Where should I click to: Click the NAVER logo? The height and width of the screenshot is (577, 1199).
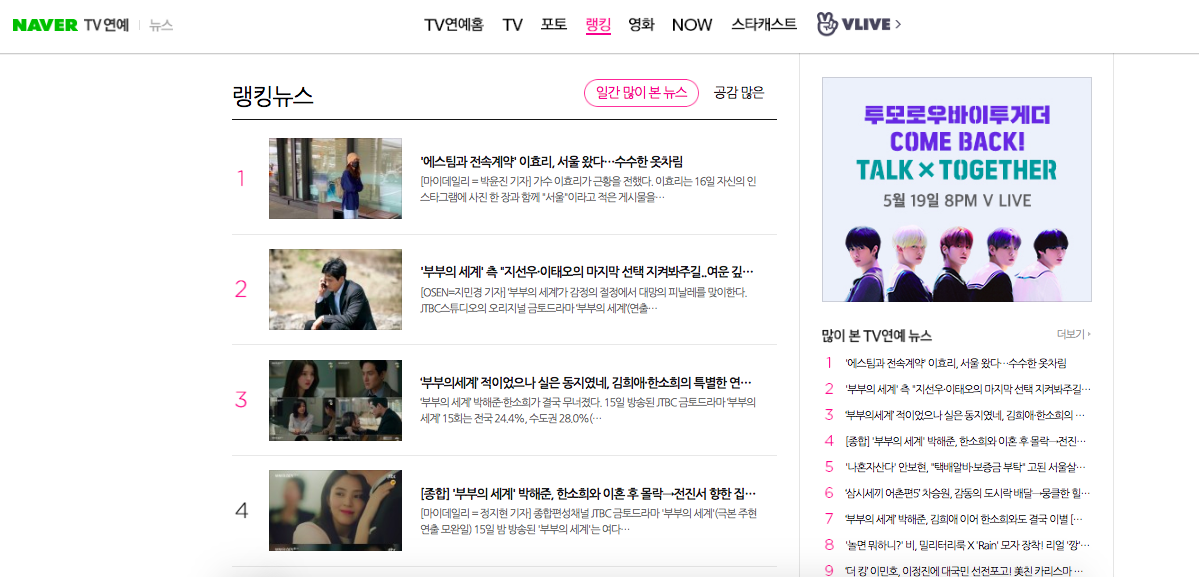(45, 25)
